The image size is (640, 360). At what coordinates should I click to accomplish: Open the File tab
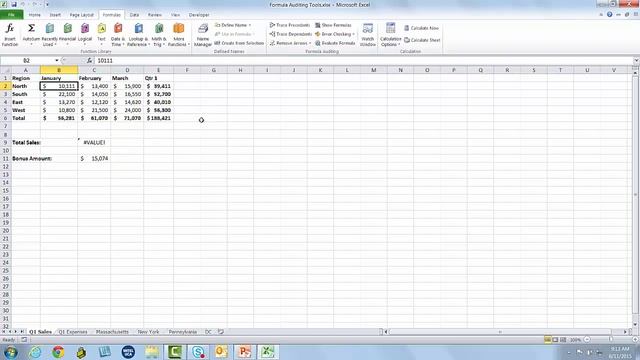point(11,15)
